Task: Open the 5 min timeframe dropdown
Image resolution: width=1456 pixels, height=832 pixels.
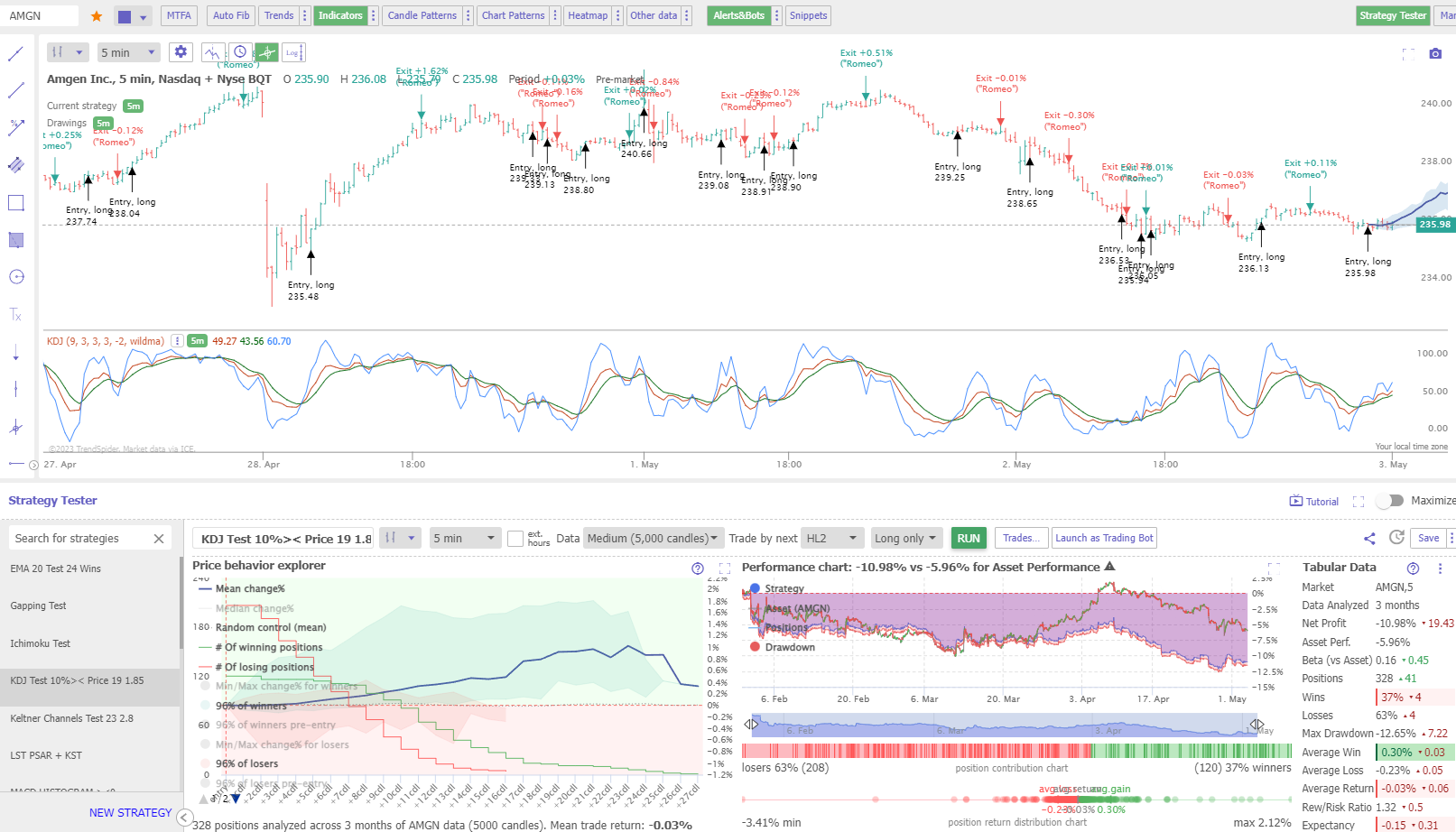Action: (x=128, y=51)
